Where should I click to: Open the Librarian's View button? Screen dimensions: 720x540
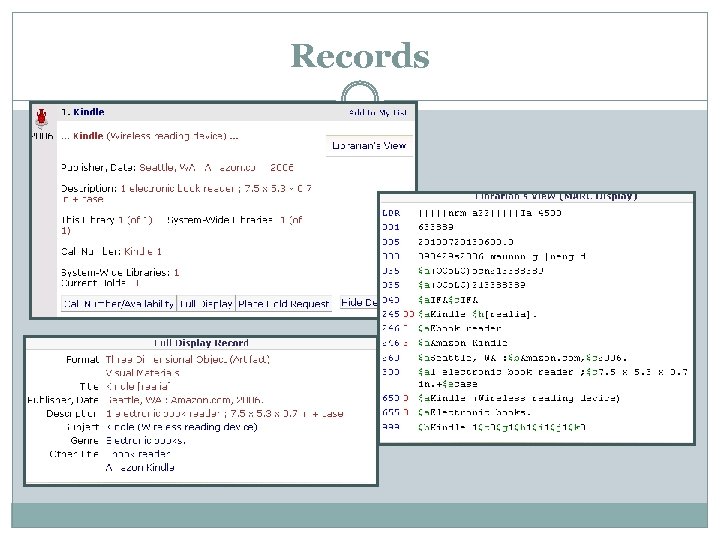tap(369, 146)
